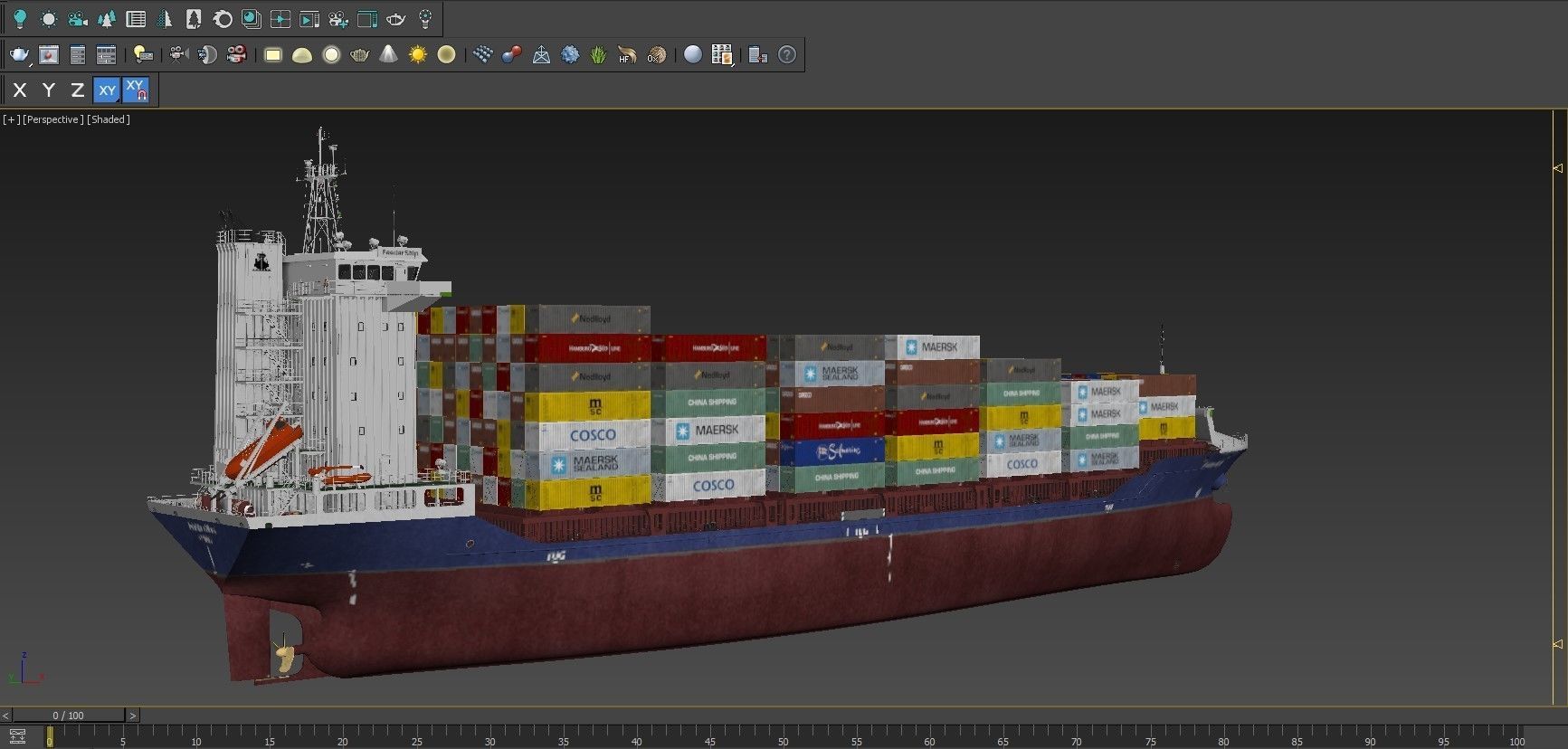Screen dimensions: 1568x749
Task: Click the lower yellow arrow on viewport edge
Action: [x=1557, y=644]
